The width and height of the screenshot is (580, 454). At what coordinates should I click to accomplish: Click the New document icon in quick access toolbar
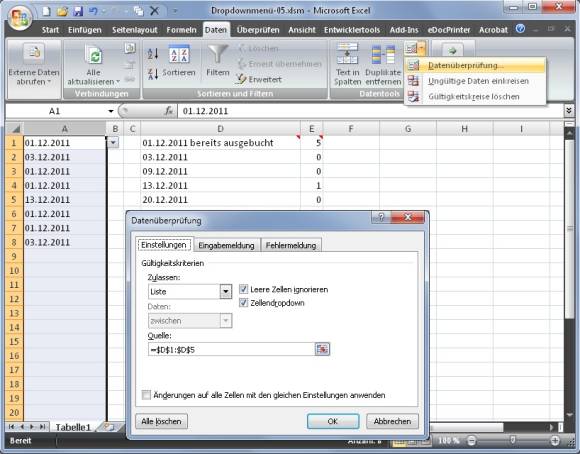(x=46, y=11)
